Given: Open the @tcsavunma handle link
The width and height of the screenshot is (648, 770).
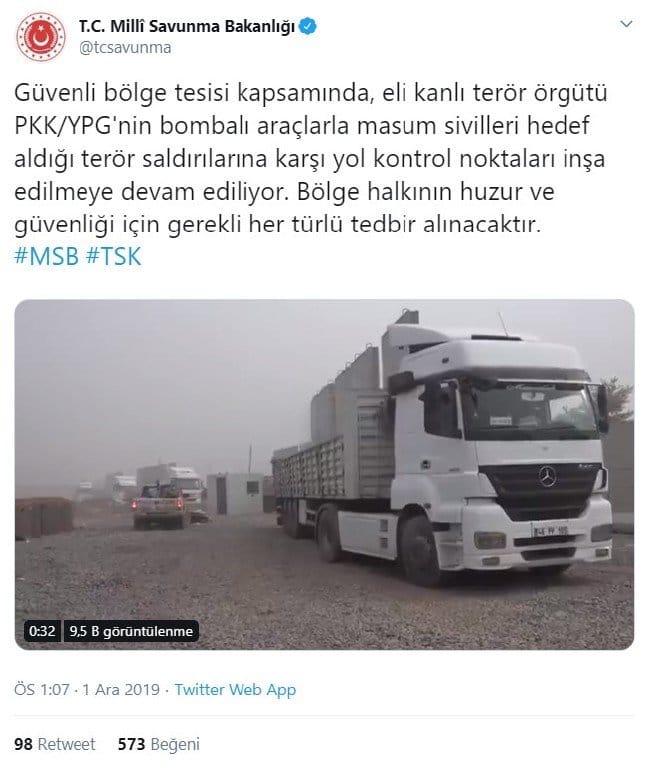Looking at the screenshot, I should 125,48.
